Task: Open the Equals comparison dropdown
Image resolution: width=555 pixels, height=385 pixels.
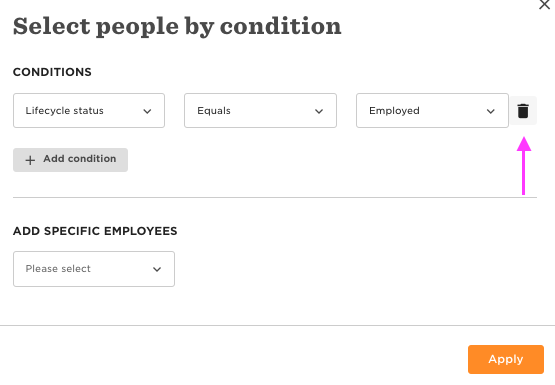Action: pos(260,110)
